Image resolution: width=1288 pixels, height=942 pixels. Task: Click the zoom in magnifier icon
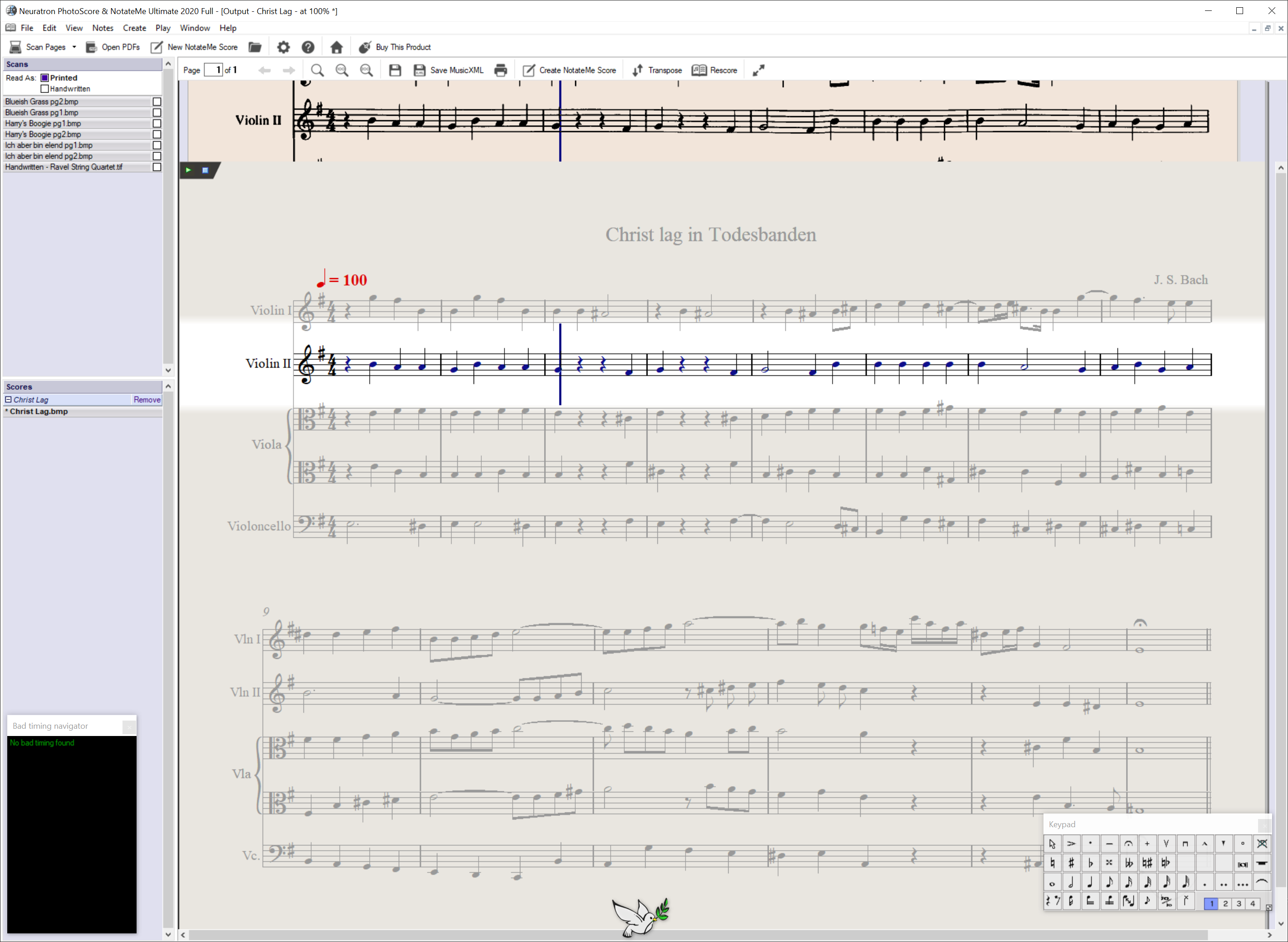(342, 70)
